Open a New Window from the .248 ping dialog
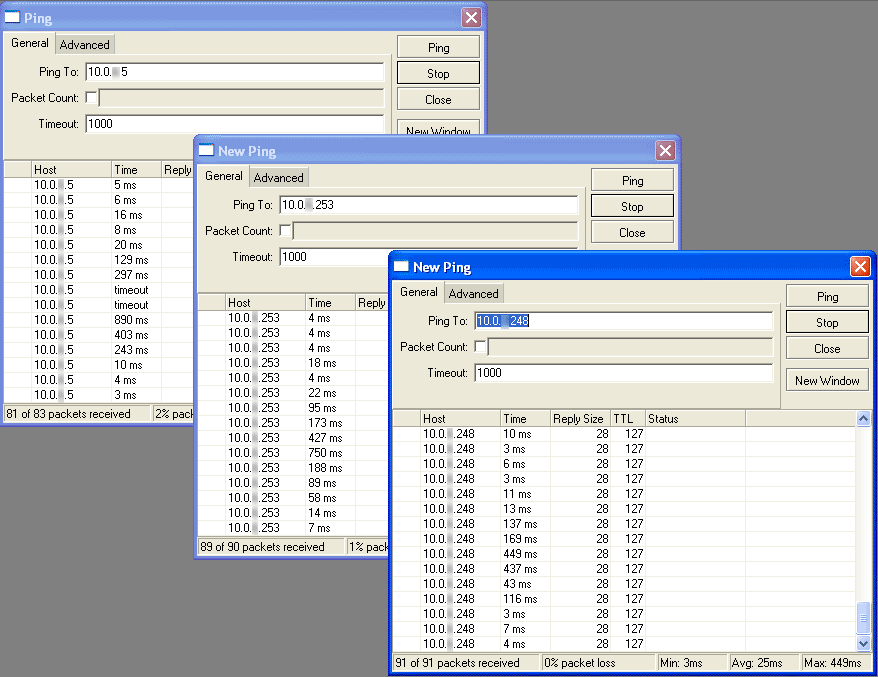 pos(826,381)
